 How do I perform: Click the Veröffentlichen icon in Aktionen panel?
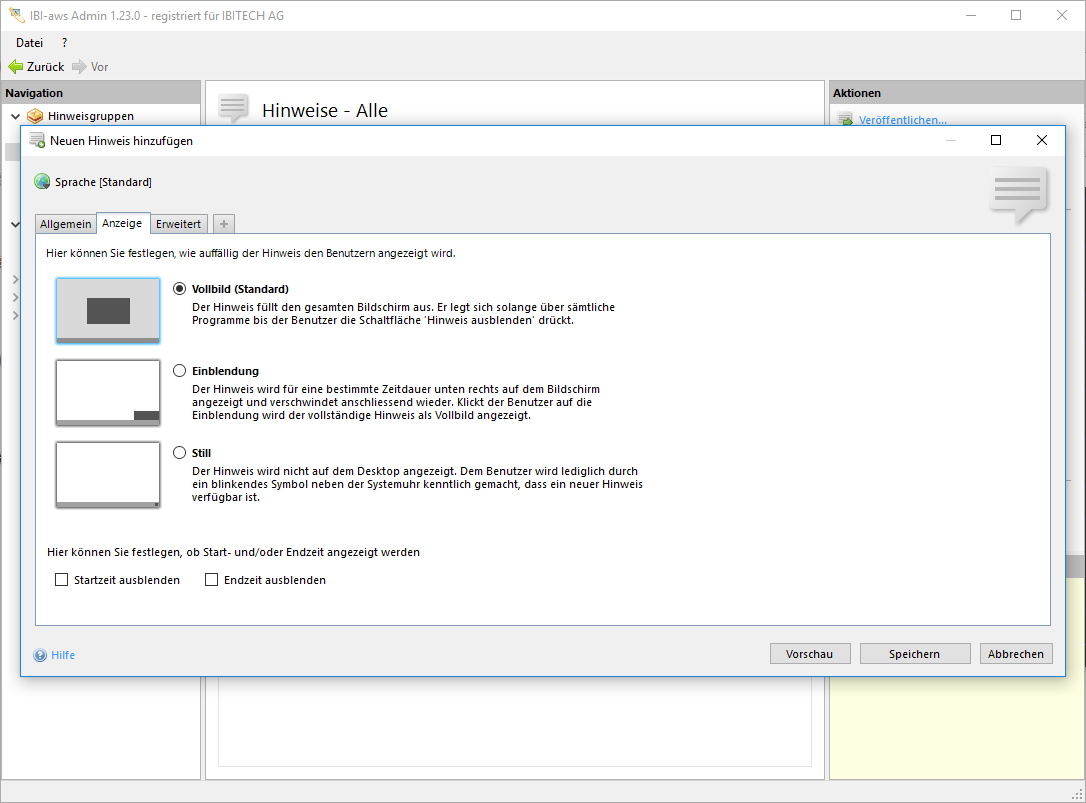click(844, 120)
